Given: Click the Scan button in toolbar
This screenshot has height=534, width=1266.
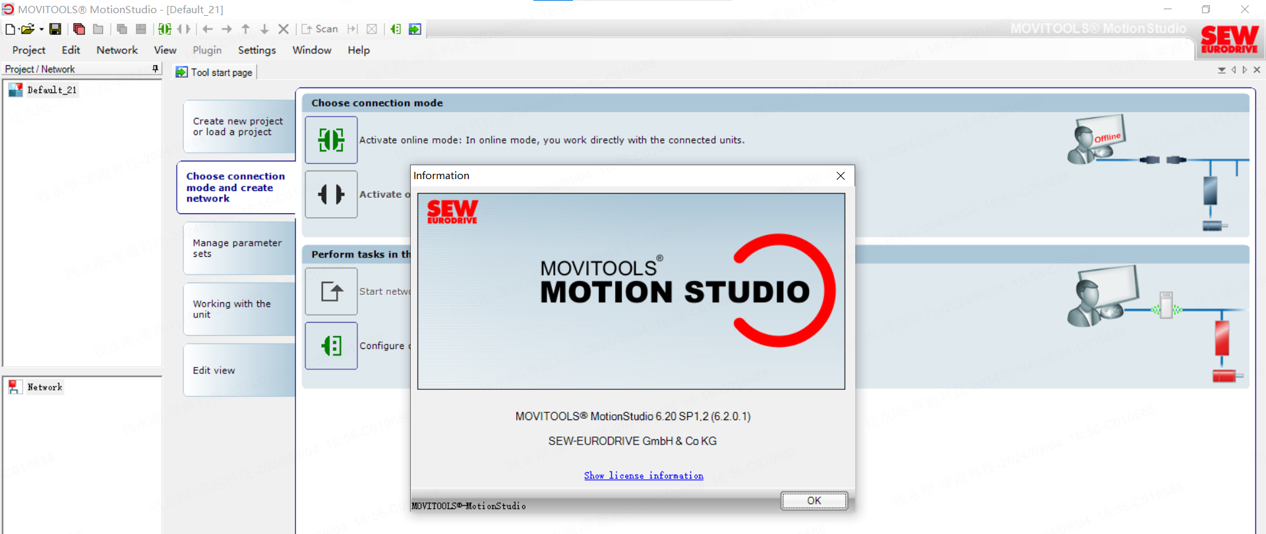Looking at the screenshot, I should (320, 29).
